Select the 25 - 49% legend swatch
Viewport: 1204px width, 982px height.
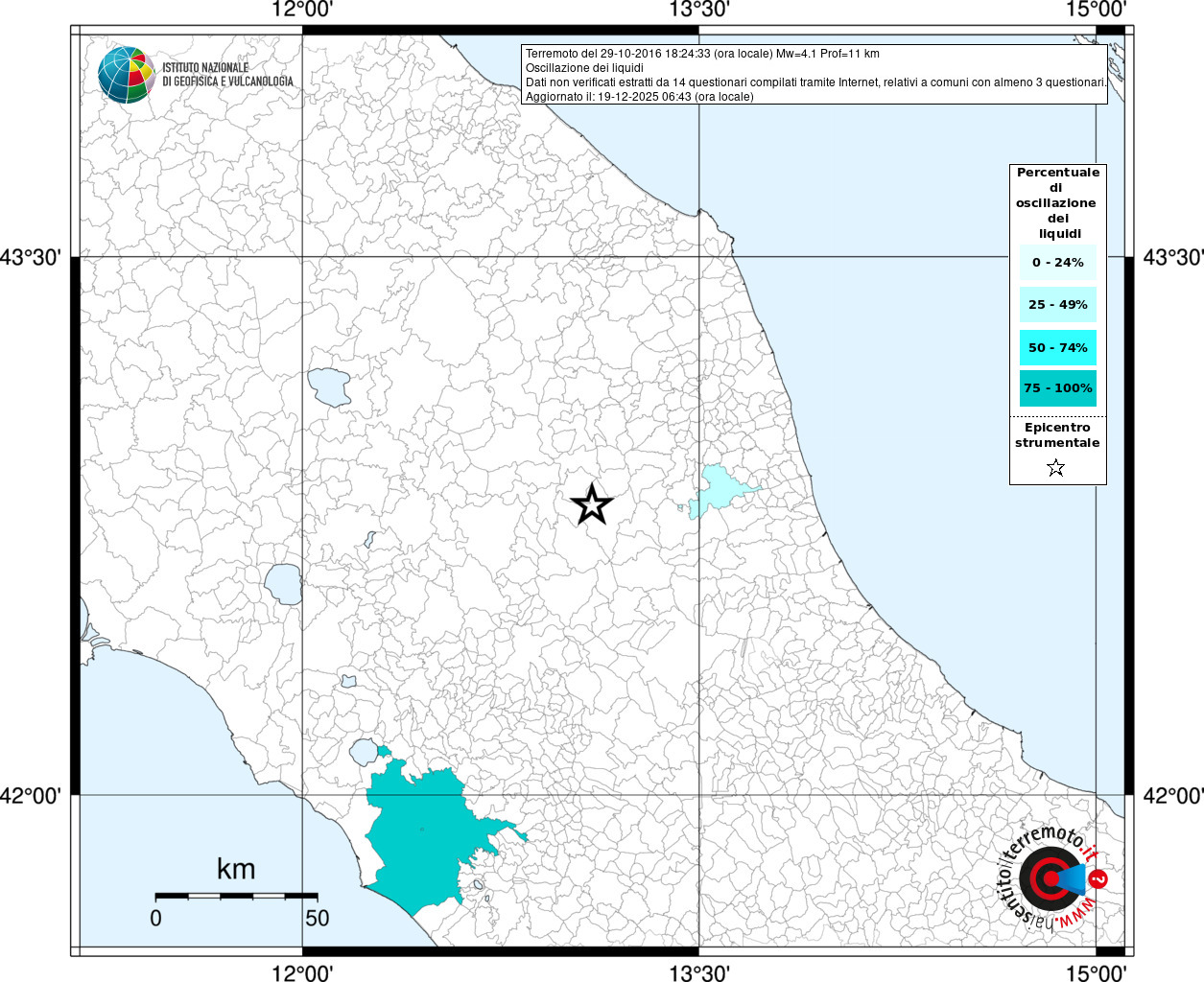coord(1057,305)
